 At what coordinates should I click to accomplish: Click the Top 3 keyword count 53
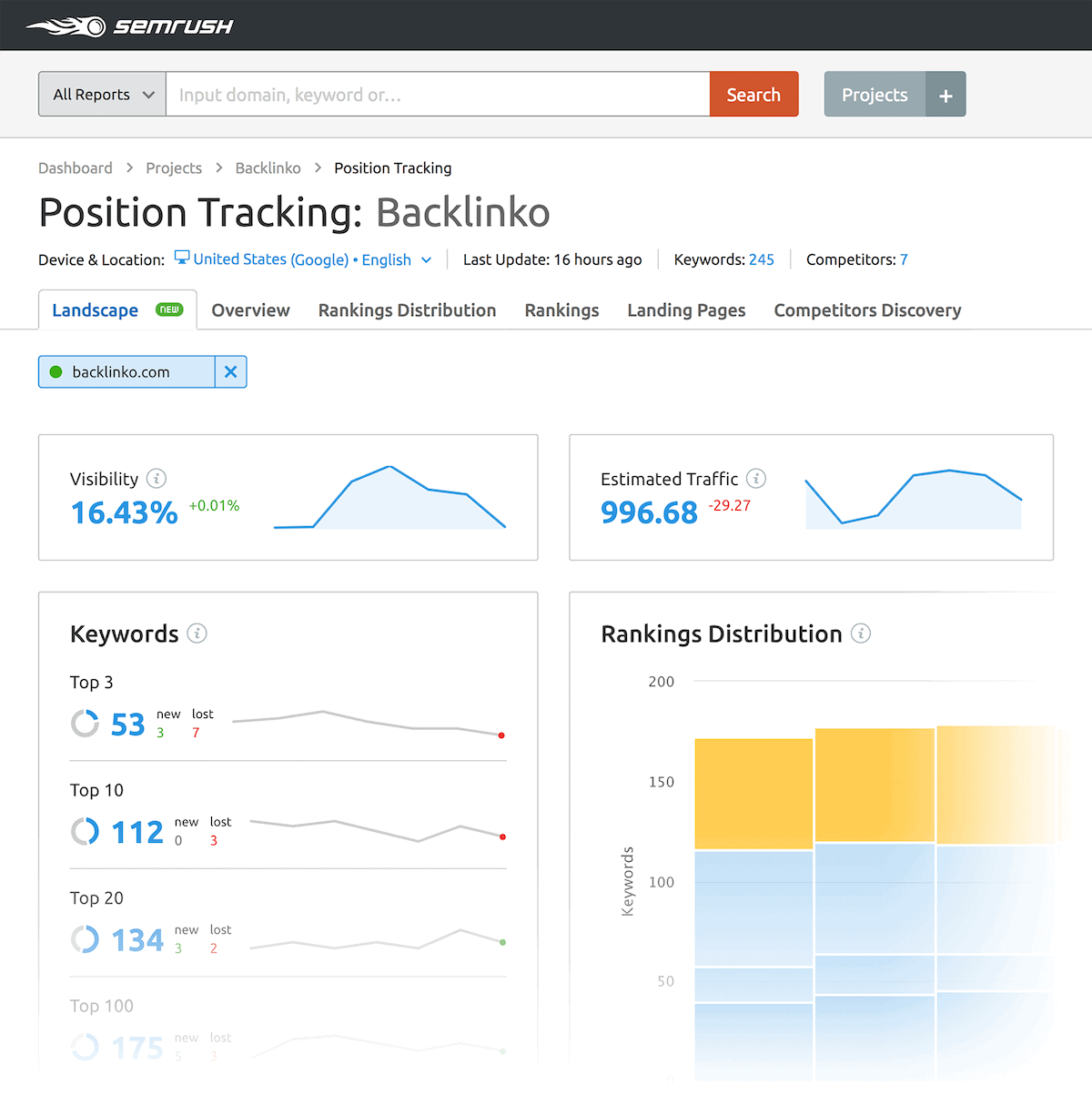(x=127, y=725)
